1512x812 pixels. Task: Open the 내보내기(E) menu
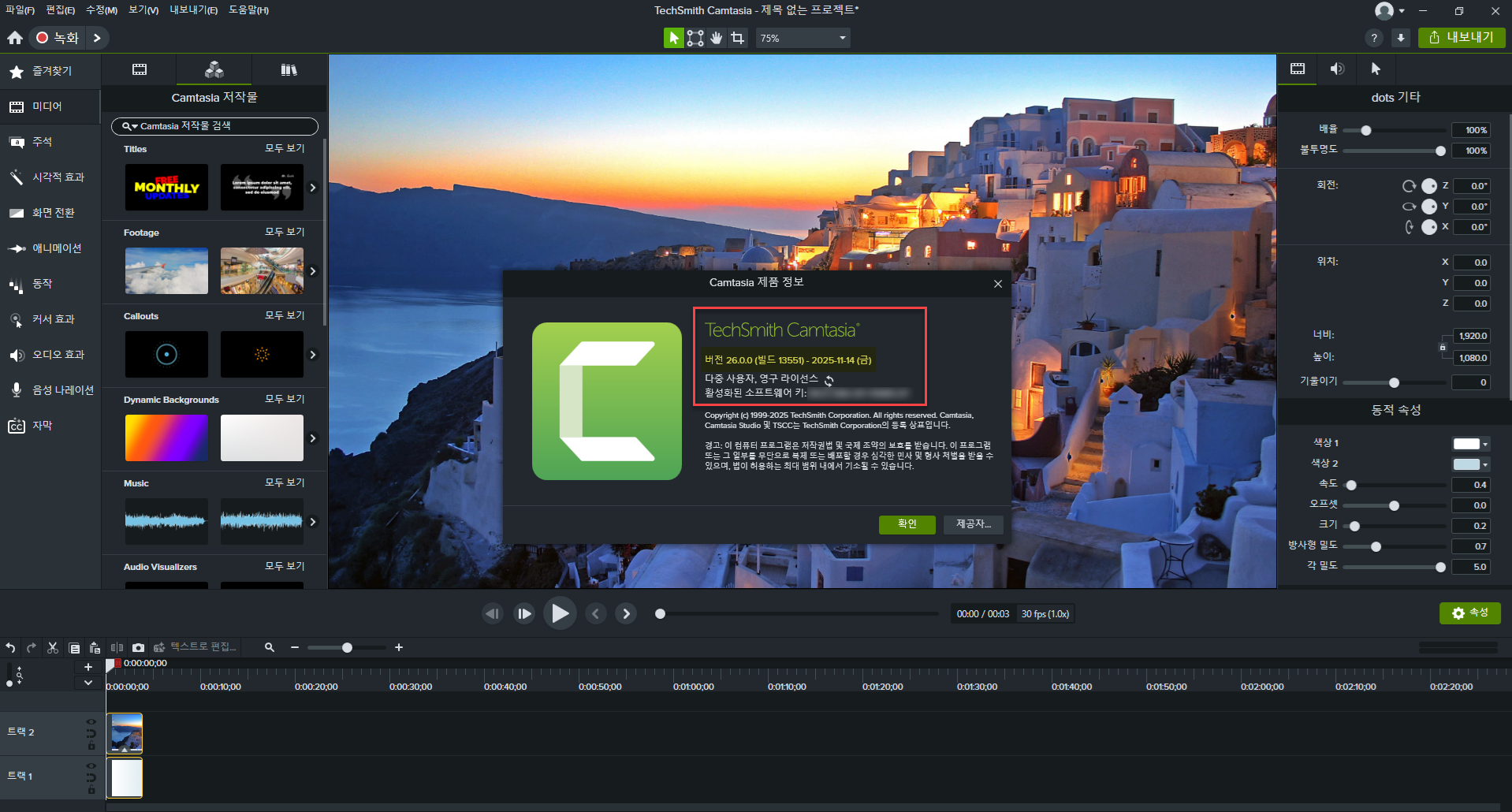coord(193,10)
